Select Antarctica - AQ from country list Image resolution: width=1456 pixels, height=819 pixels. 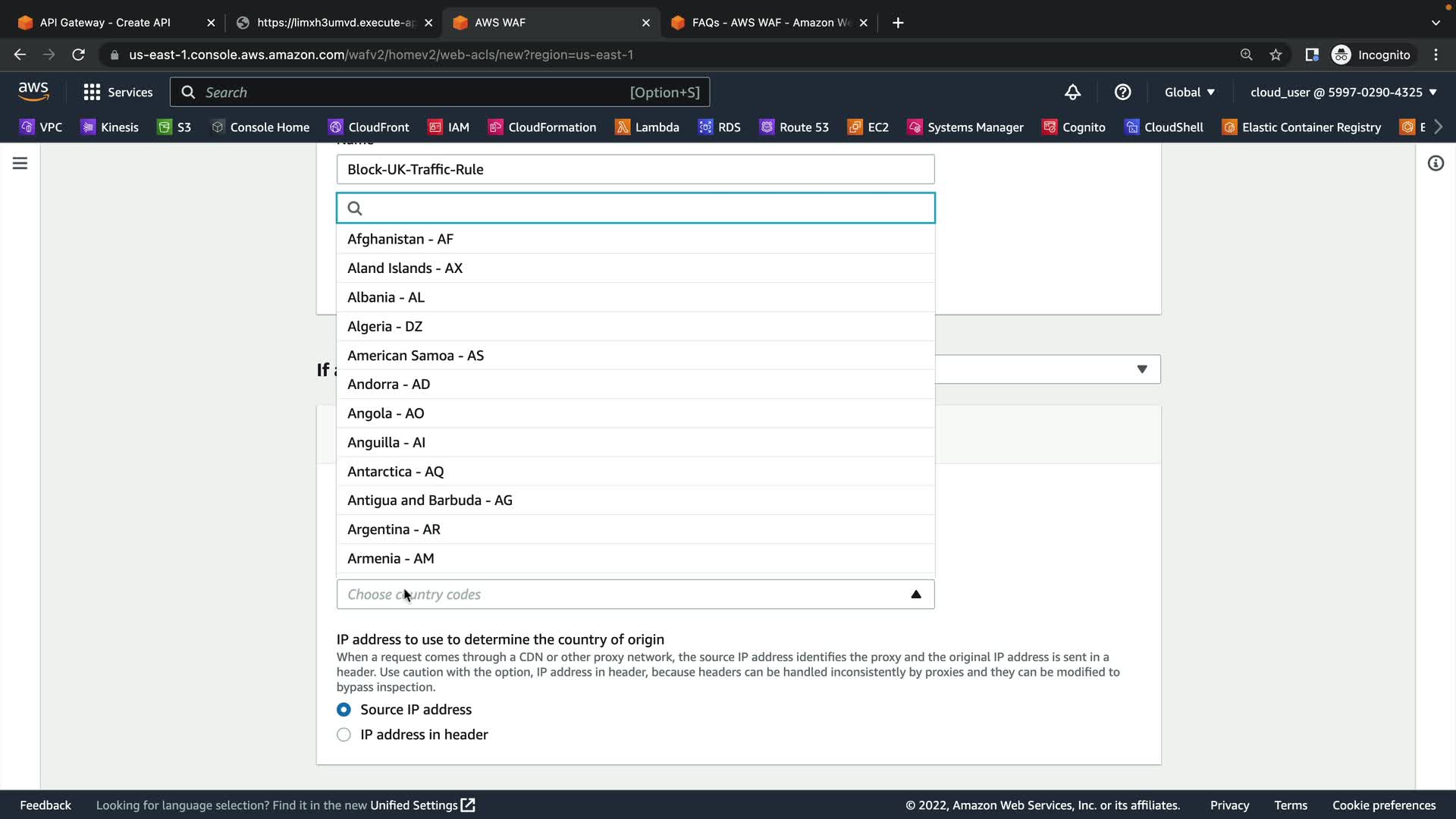pyautogui.click(x=395, y=472)
